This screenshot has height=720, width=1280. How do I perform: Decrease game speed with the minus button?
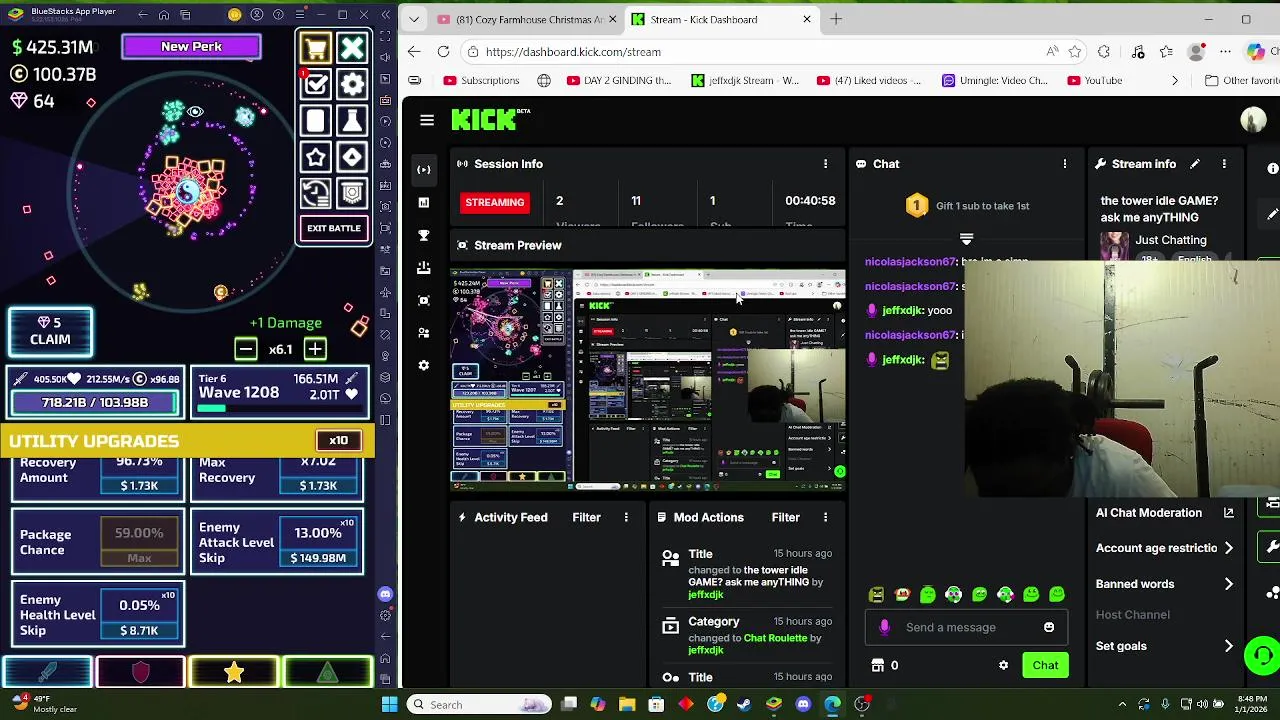(246, 349)
